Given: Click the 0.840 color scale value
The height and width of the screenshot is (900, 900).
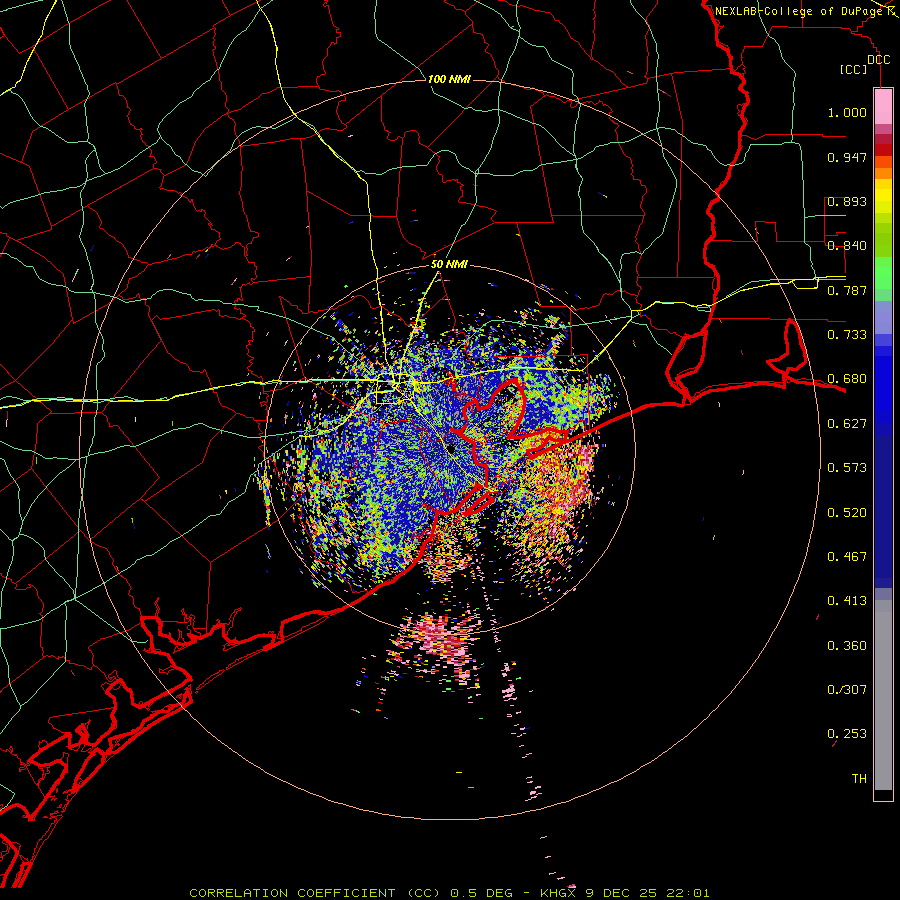Looking at the screenshot, I should pyautogui.click(x=847, y=246).
